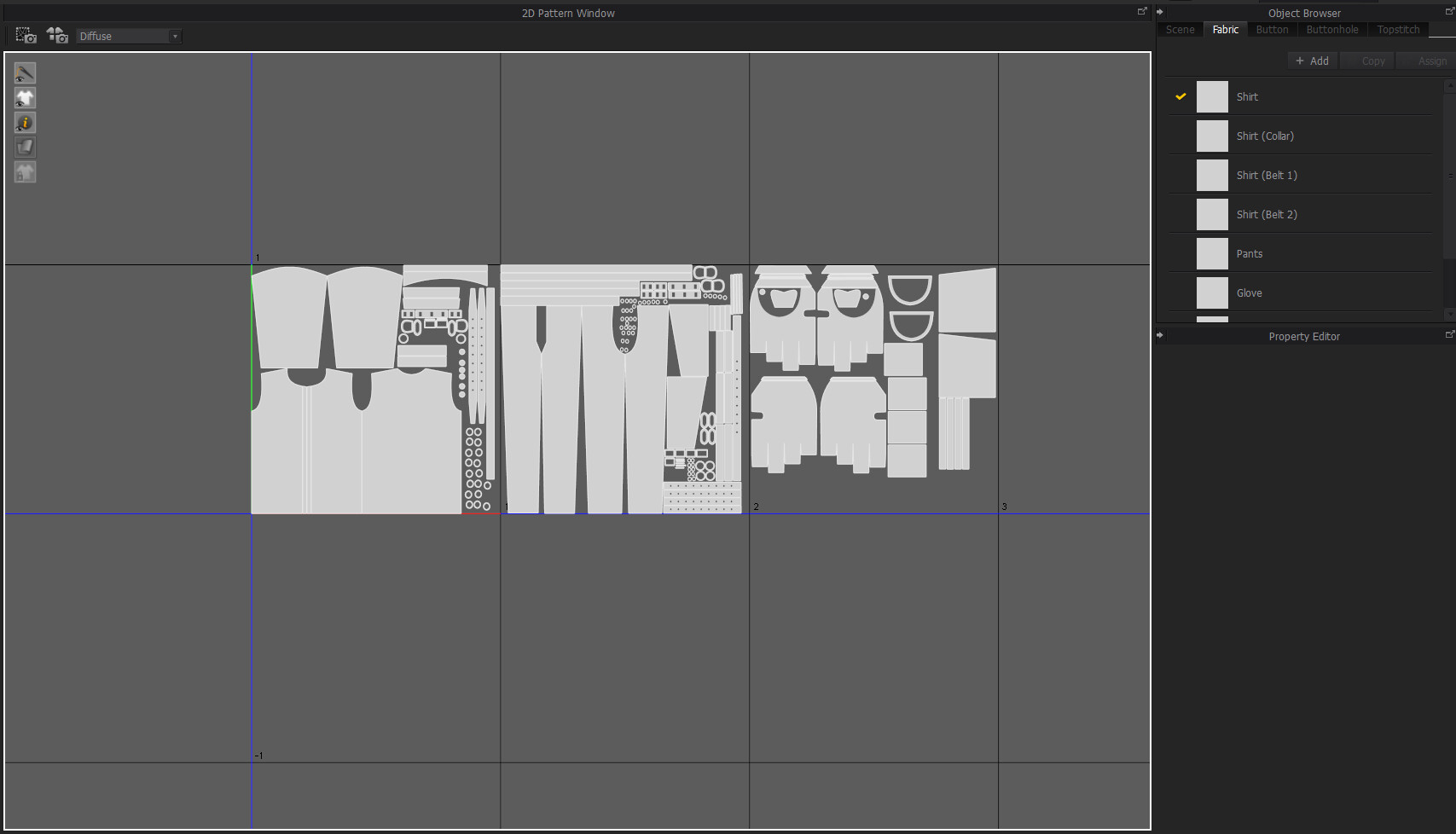Click the yellow checkmark beside Shirt
Viewport: 1456px width, 834px height.
[1180, 96]
